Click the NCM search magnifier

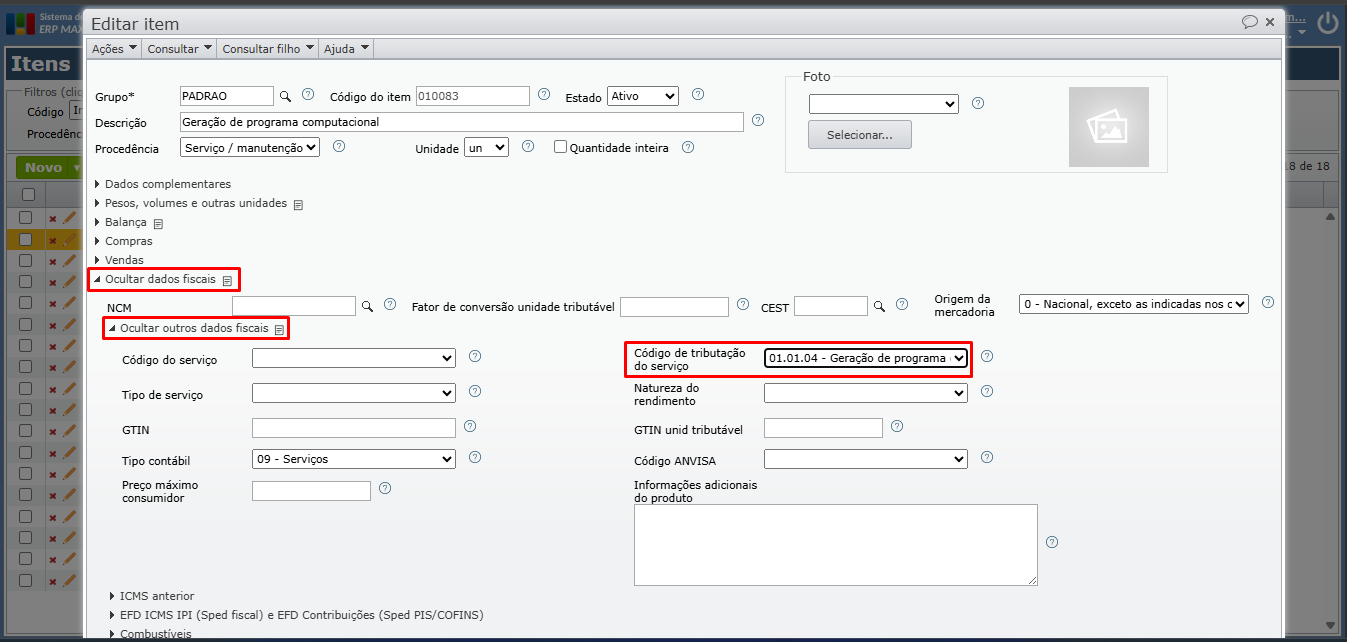click(x=367, y=306)
